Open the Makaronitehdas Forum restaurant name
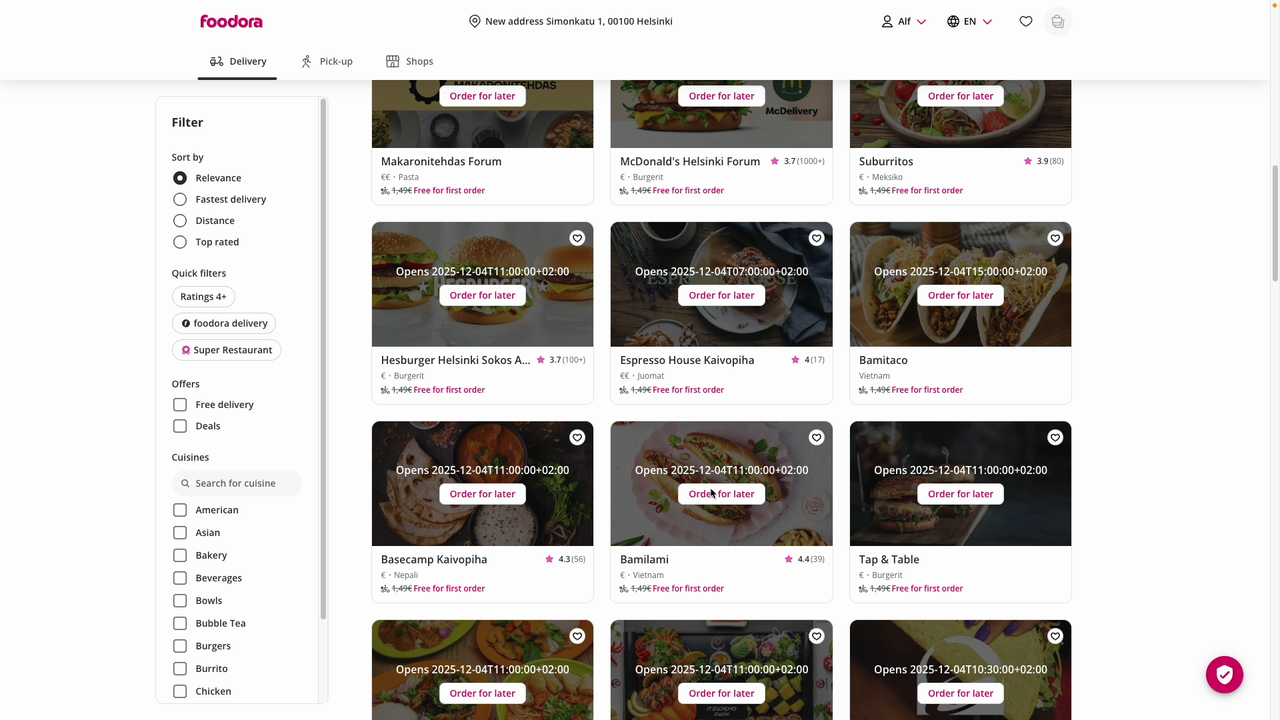 [441, 161]
